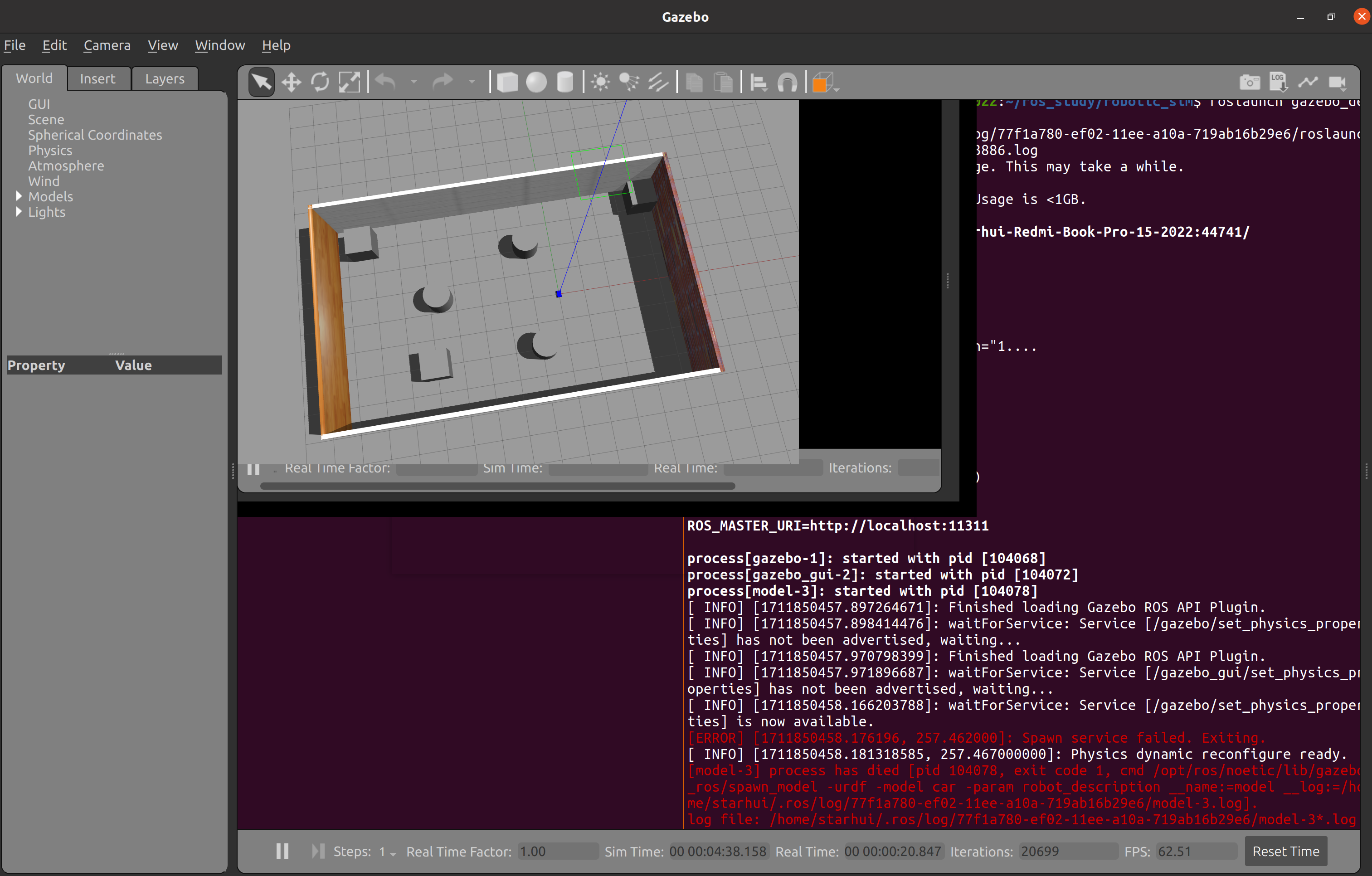Expand the Lights tree node
The image size is (1372, 876).
point(19,211)
